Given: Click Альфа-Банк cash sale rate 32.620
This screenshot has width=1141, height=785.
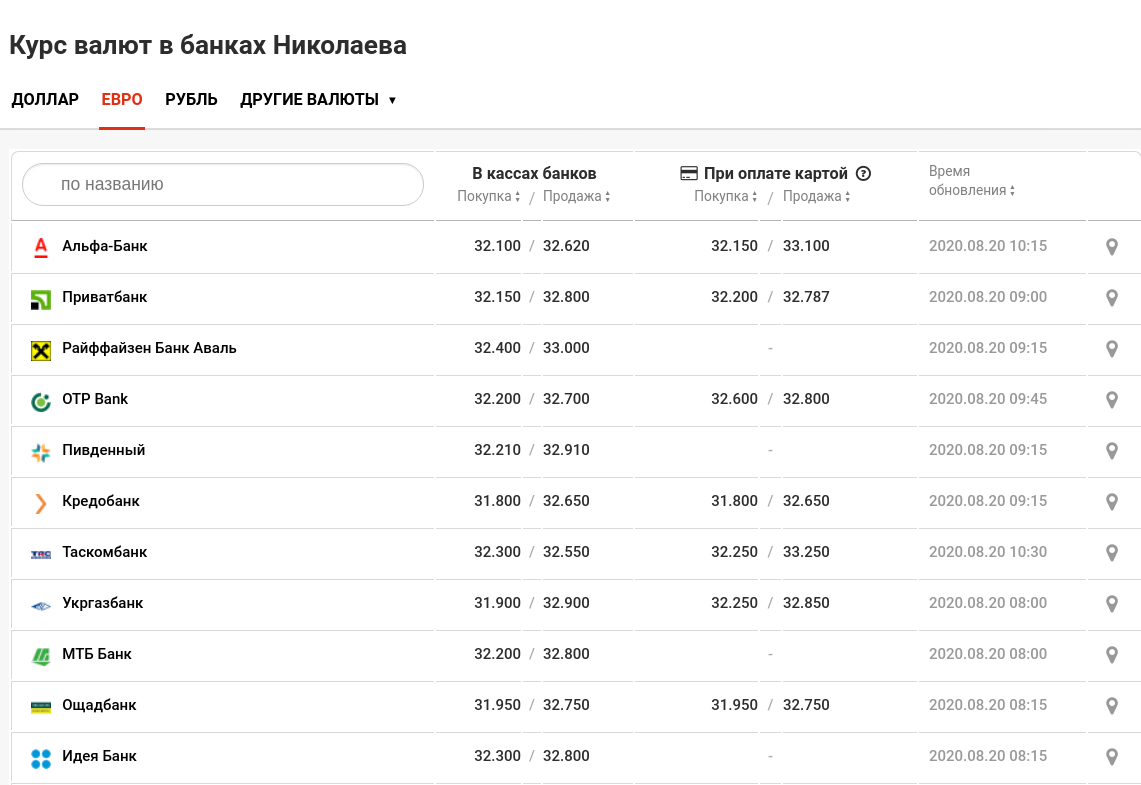Looking at the screenshot, I should [566, 246].
